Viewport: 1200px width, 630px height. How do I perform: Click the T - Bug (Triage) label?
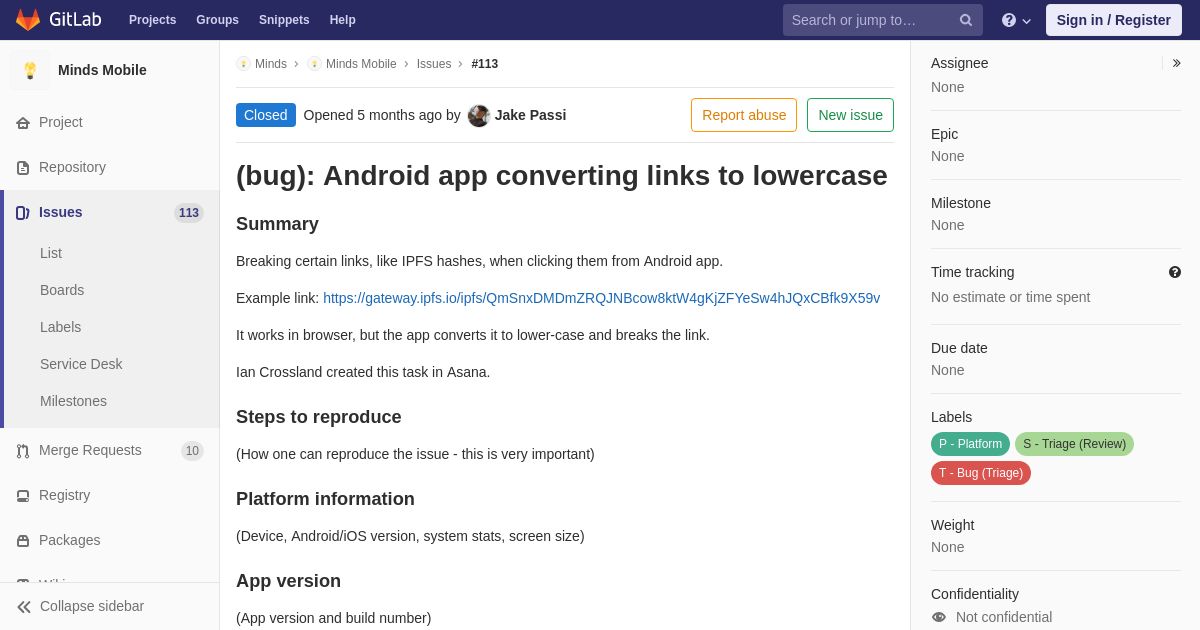pyautogui.click(x=981, y=473)
